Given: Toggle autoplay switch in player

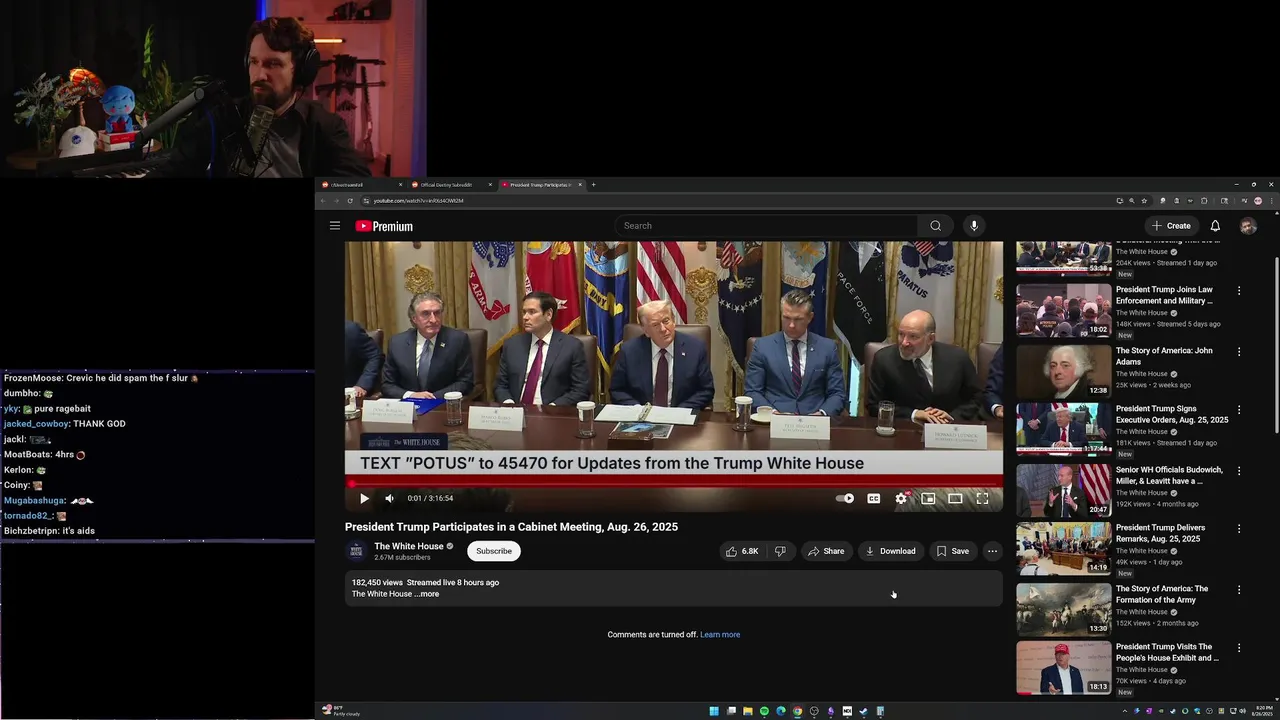Looking at the screenshot, I should click(x=846, y=498).
